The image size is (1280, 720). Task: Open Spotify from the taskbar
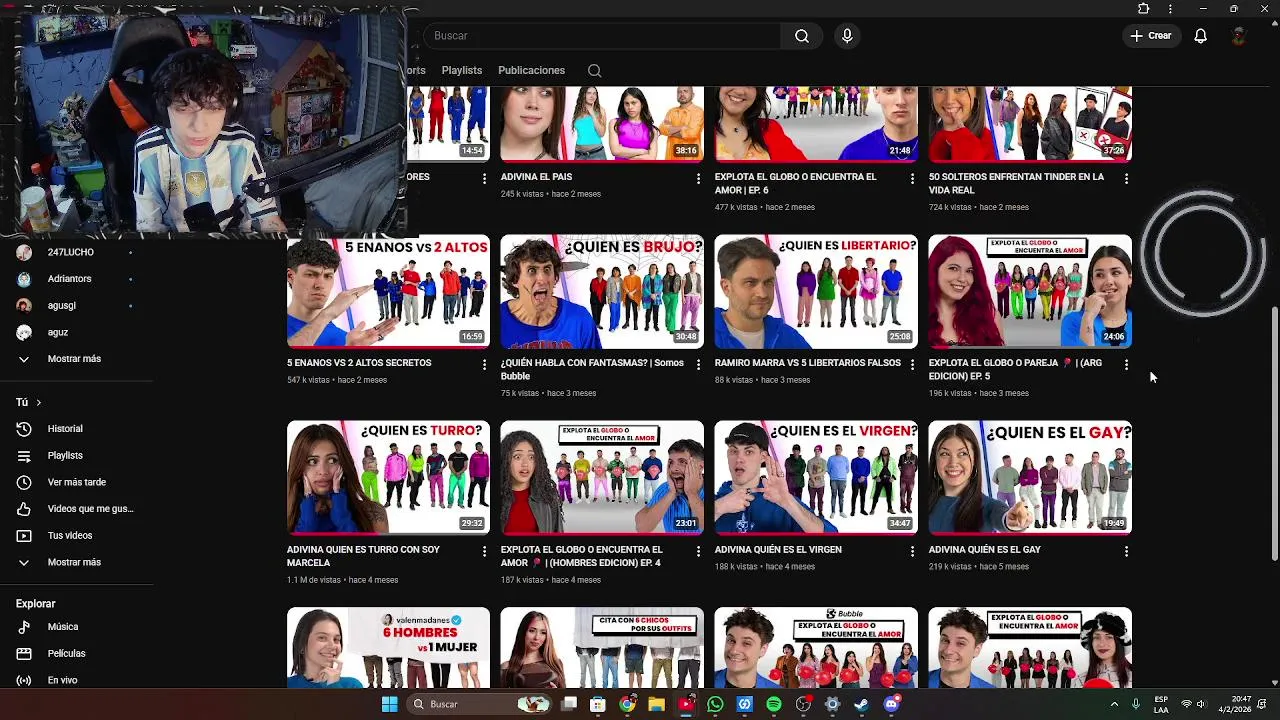[x=774, y=704]
